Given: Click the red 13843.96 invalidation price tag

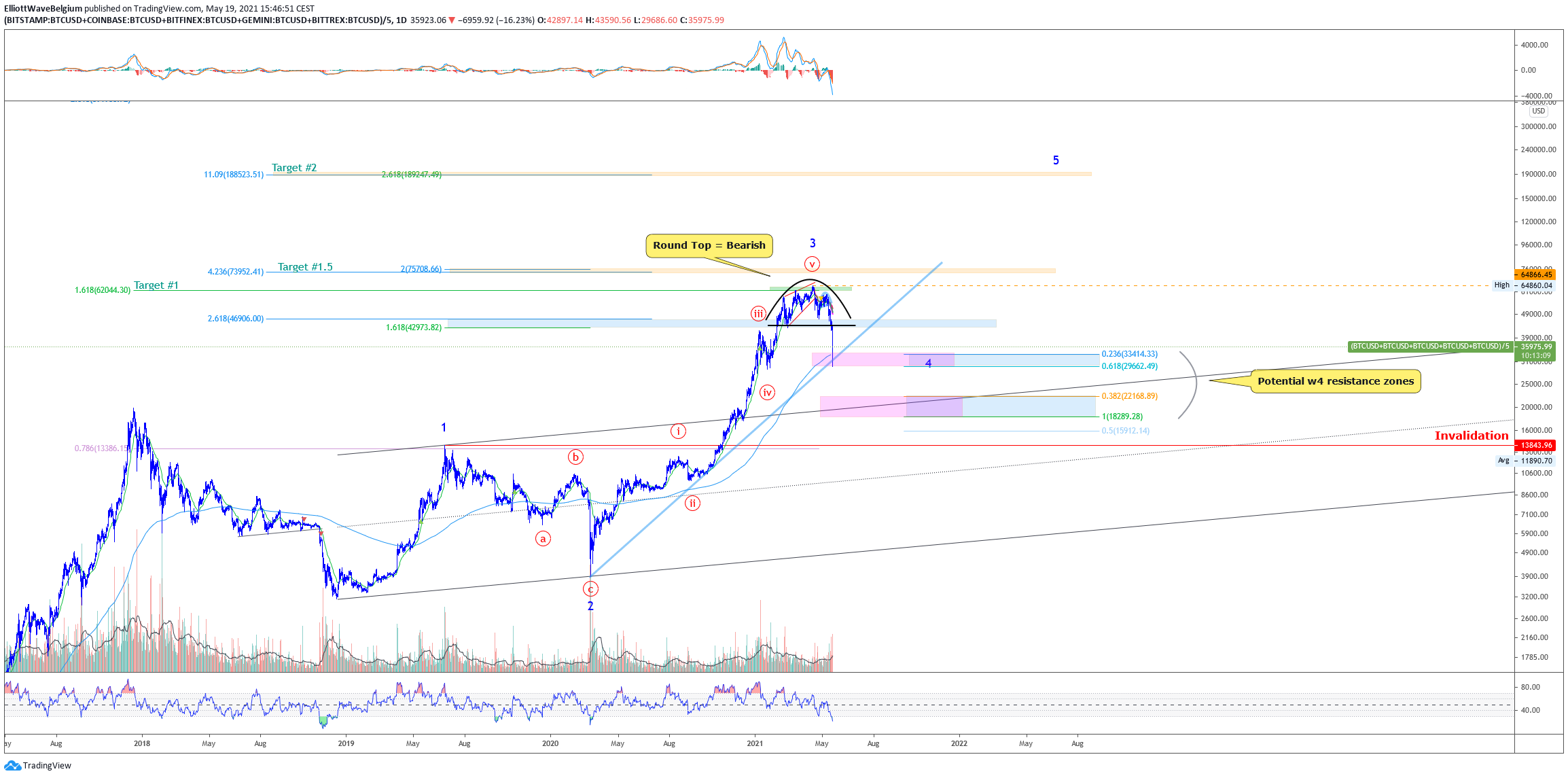Looking at the screenshot, I should point(1536,446).
